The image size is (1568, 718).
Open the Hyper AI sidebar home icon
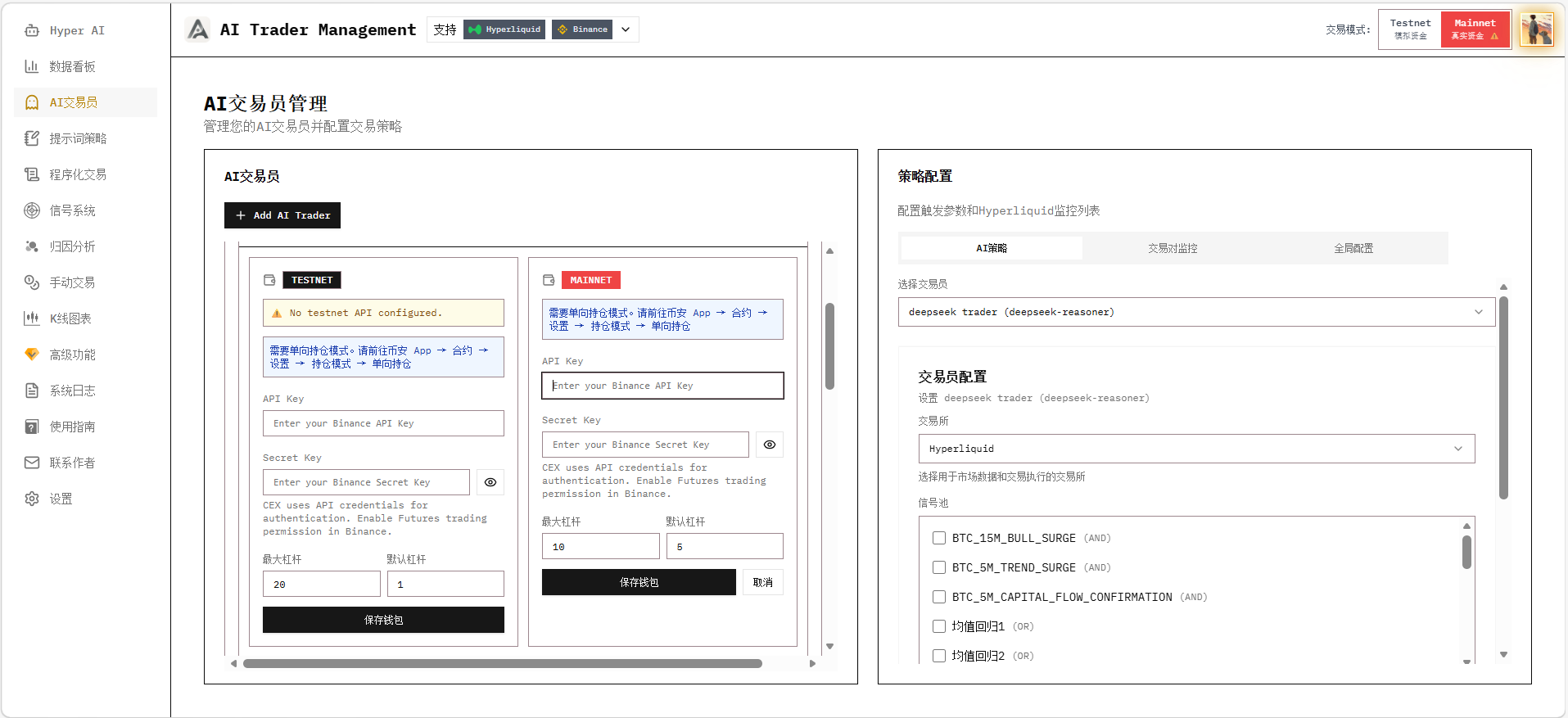click(x=32, y=30)
